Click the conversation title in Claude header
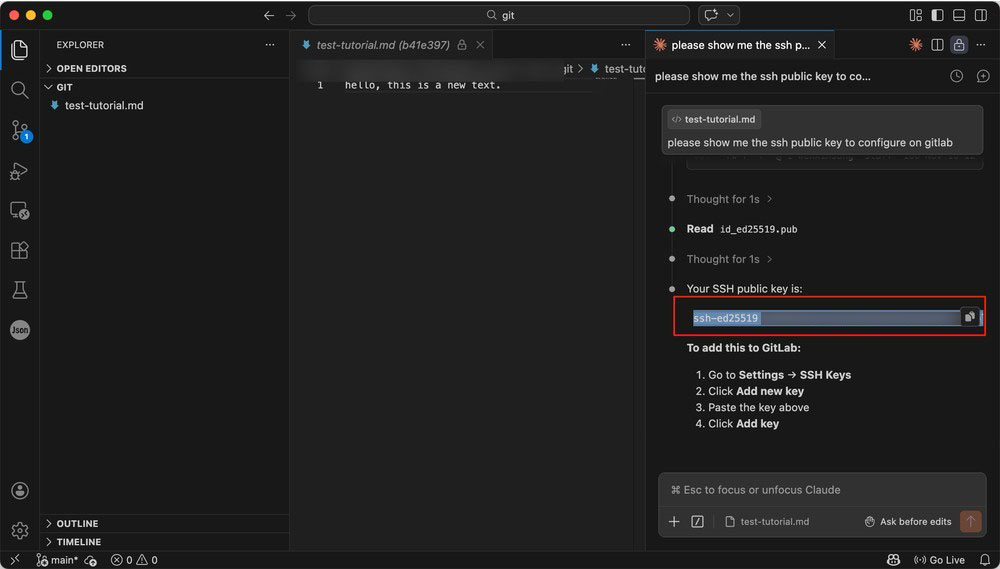Image resolution: width=1000 pixels, height=569 pixels. pos(763,77)
